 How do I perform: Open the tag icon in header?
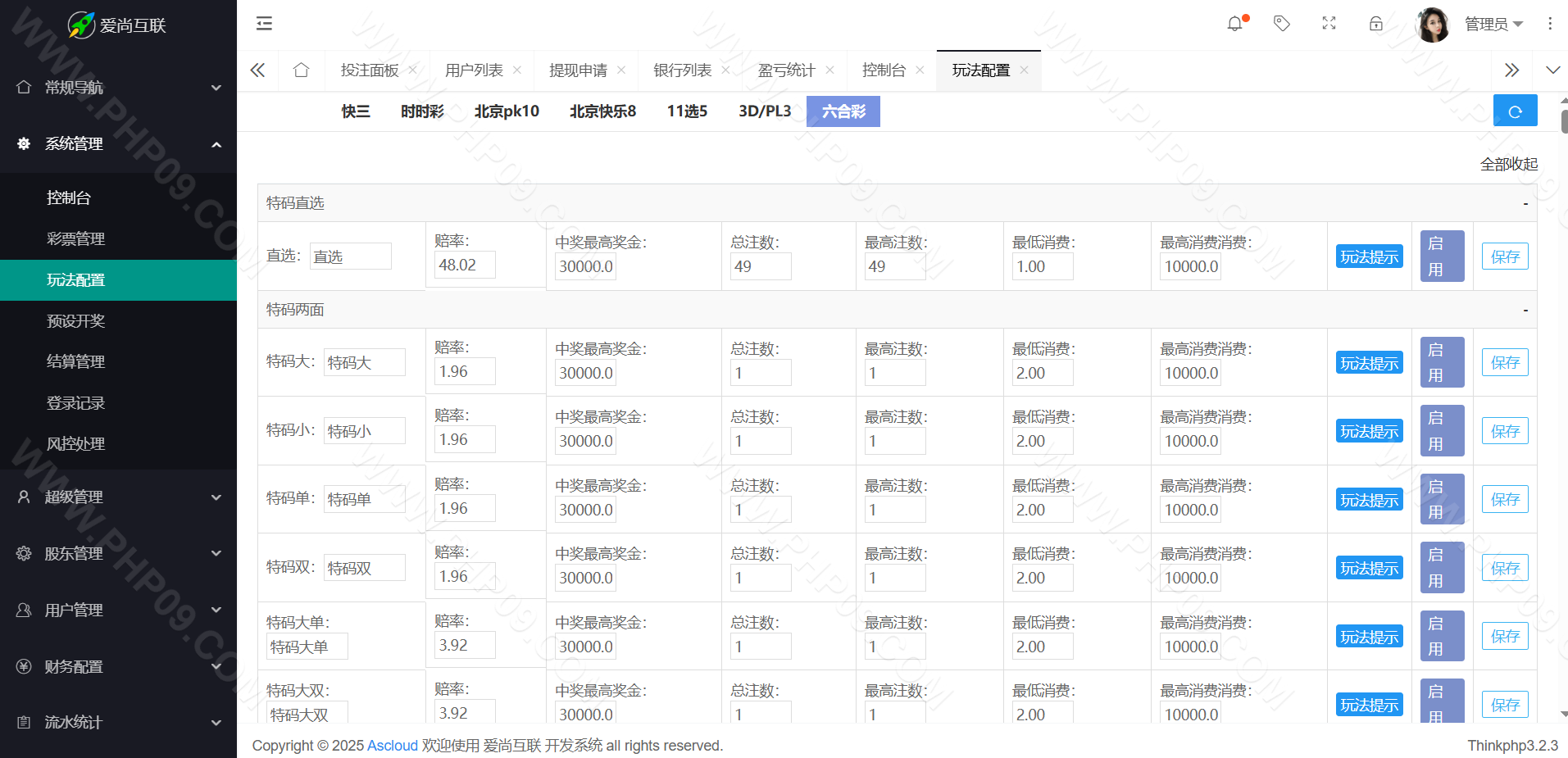(x=1282, y=24)
